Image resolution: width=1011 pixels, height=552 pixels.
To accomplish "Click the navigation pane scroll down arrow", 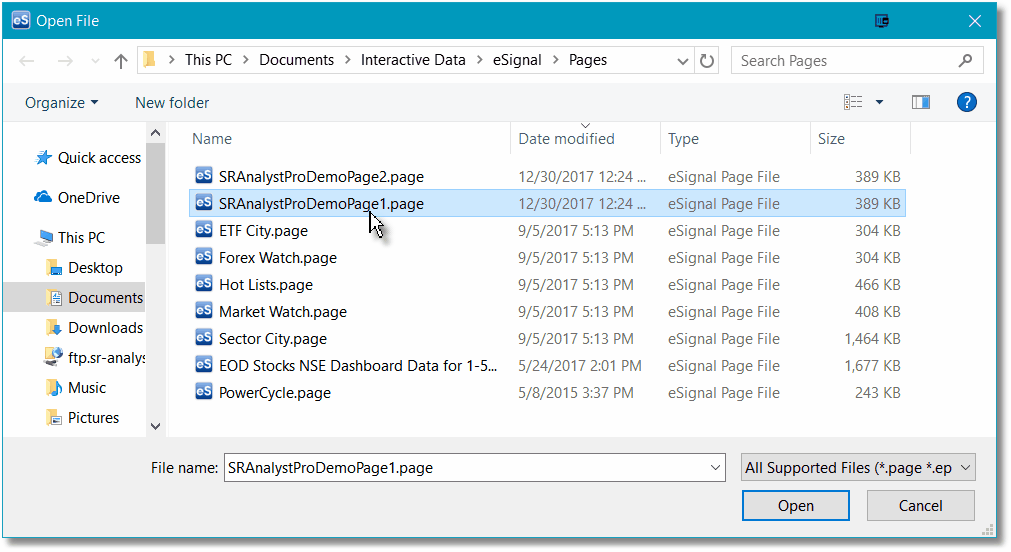I will 155,426.
